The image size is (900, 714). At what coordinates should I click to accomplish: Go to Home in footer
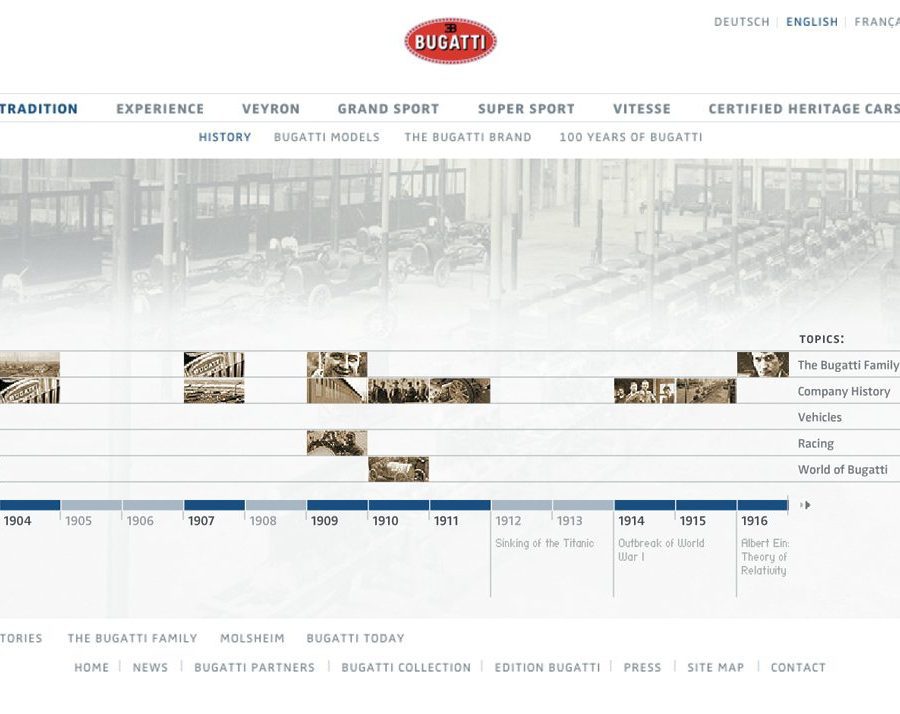[x=92, y=668]
